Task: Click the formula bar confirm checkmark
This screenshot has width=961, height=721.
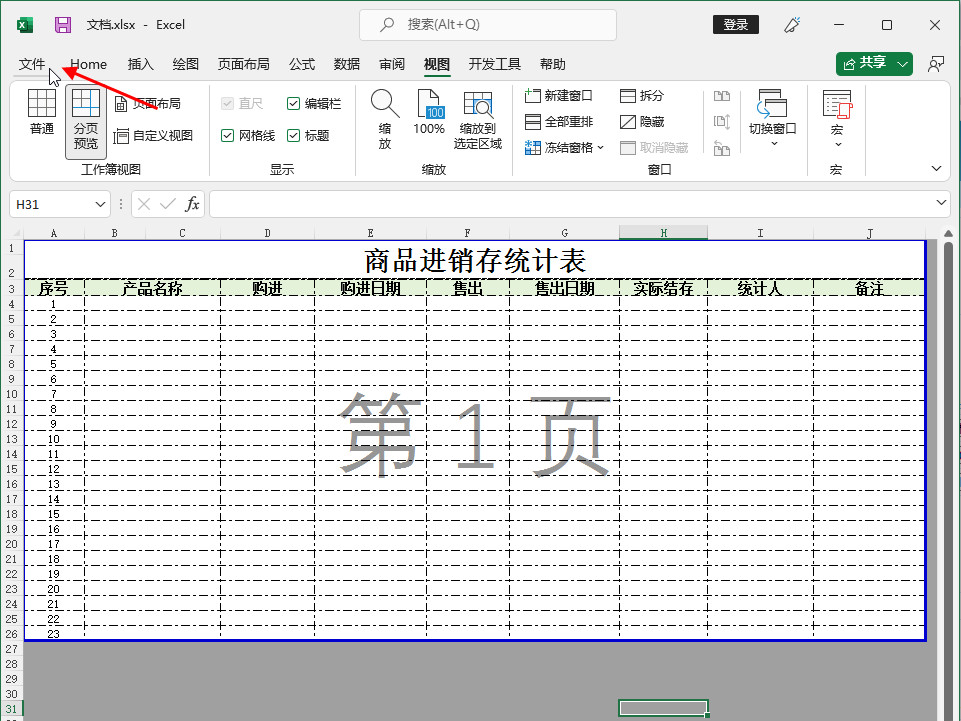Action: click(x=167, y=204)
